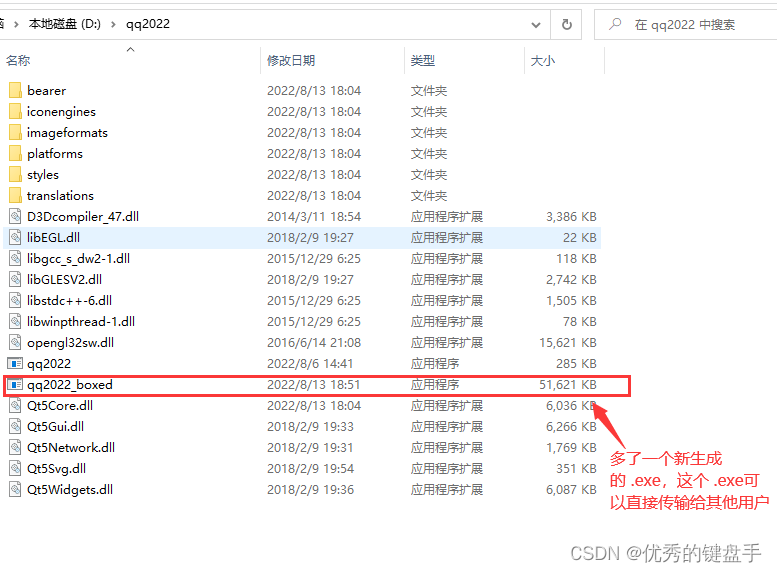Image resolution: width=777 pixels, height=572 pixels.
Task: Select the bearer folder name
Action: click(47, 91)
